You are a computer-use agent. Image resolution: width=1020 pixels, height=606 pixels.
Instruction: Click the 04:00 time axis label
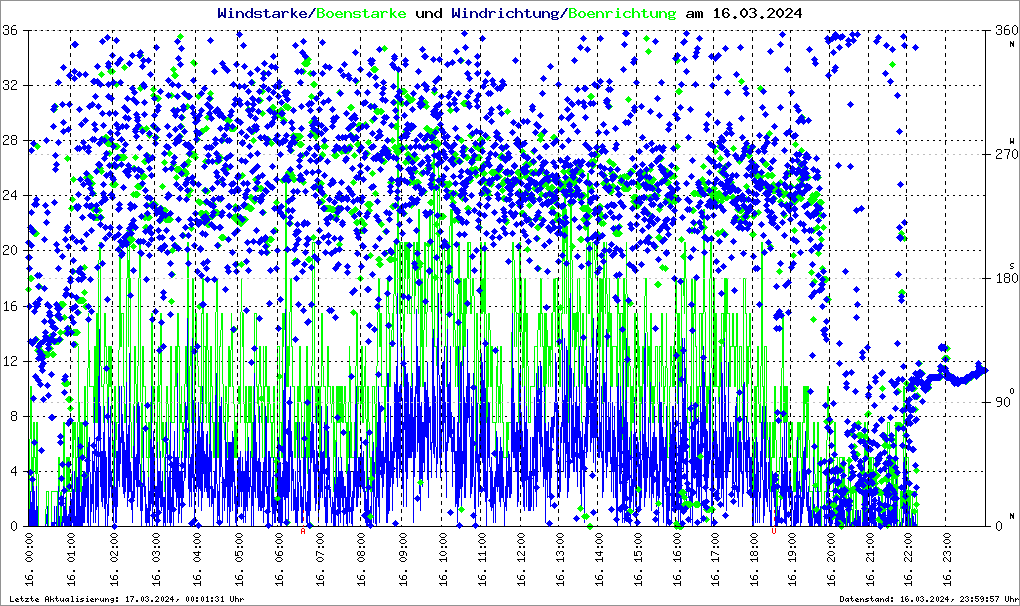point(196,559)
